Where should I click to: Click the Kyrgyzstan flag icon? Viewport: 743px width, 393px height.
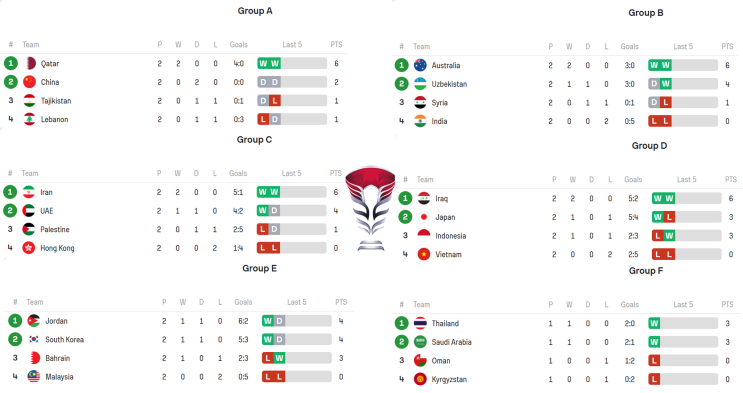tap(420, 379)
